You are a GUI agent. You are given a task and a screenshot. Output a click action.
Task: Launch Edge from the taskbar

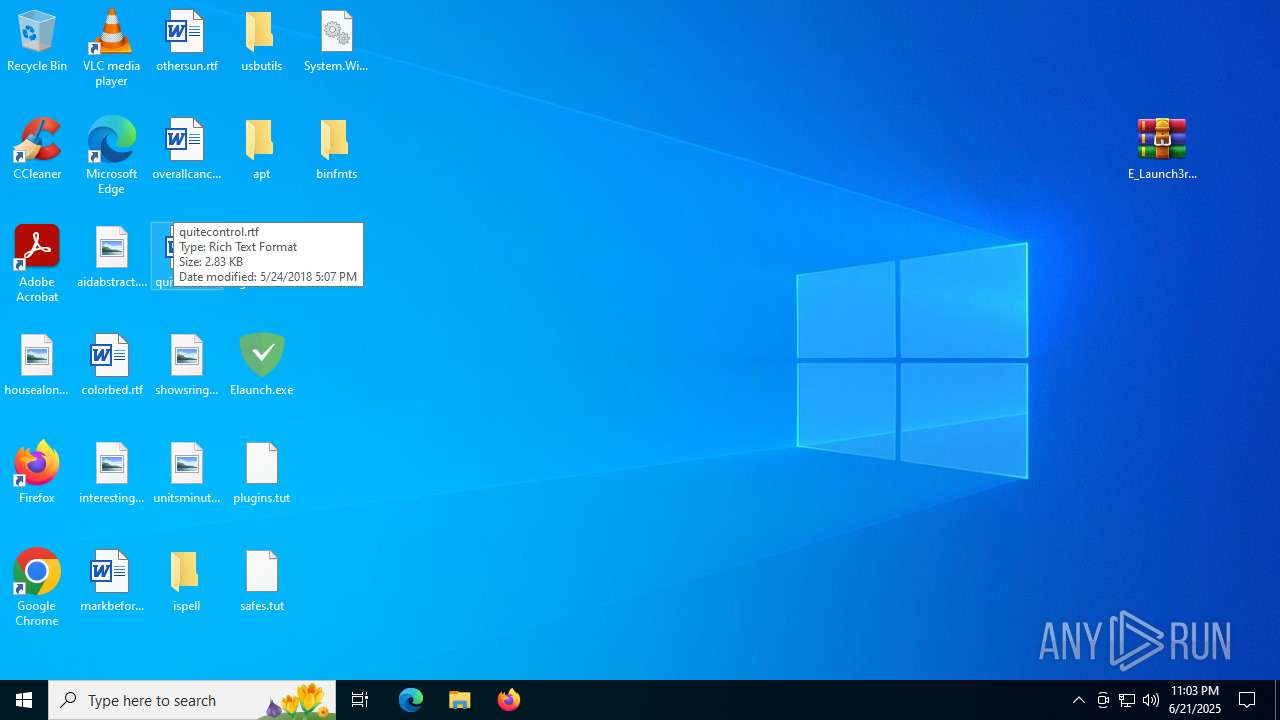tap(411, 700)
